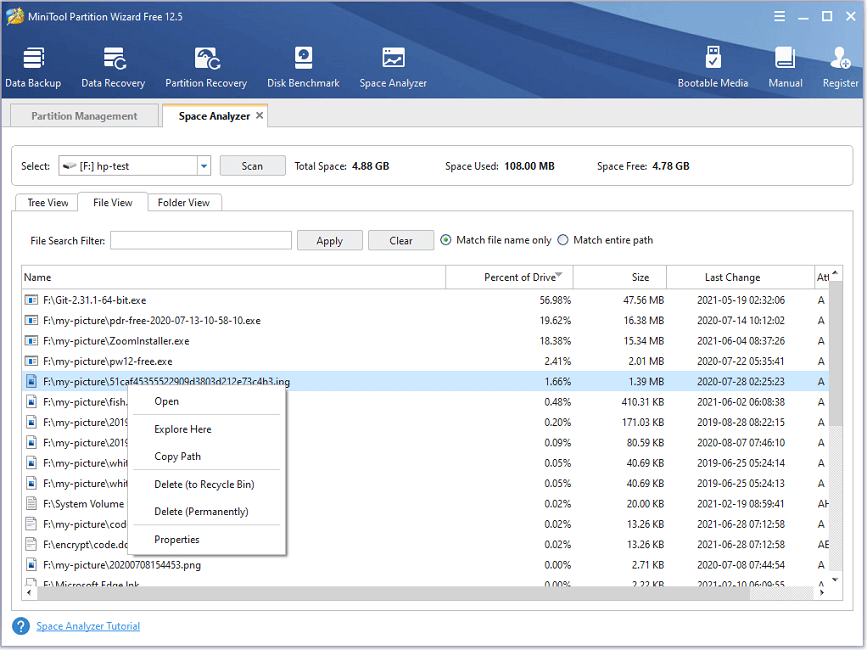The image size is (867, 650).
Task: Open Partition Recovery tool
Action: click(x=206, y=67)
